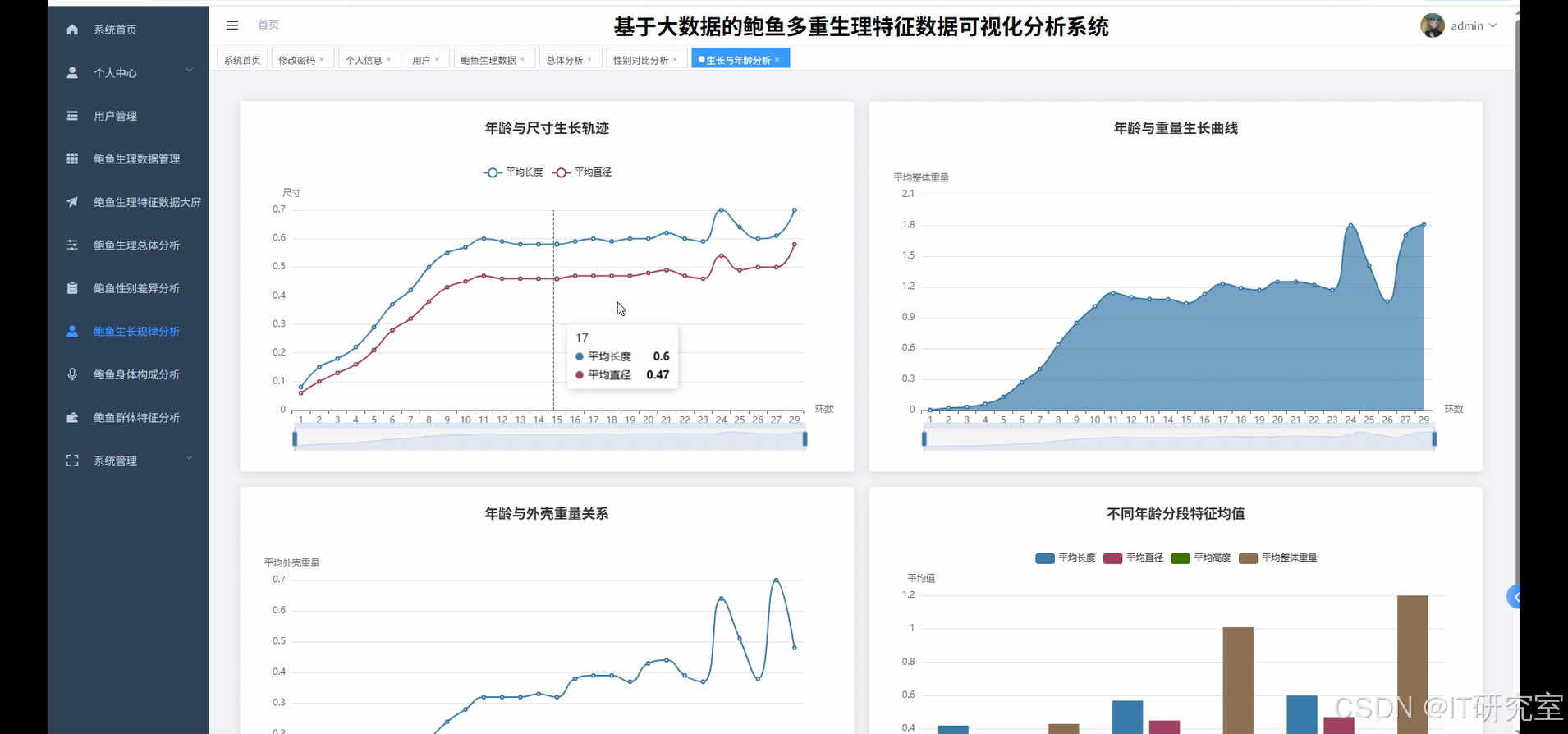This screenshot has height=734, width=1568.
Task: Click right zoom handle of weight curve slider
Action: coord(1434,439)
